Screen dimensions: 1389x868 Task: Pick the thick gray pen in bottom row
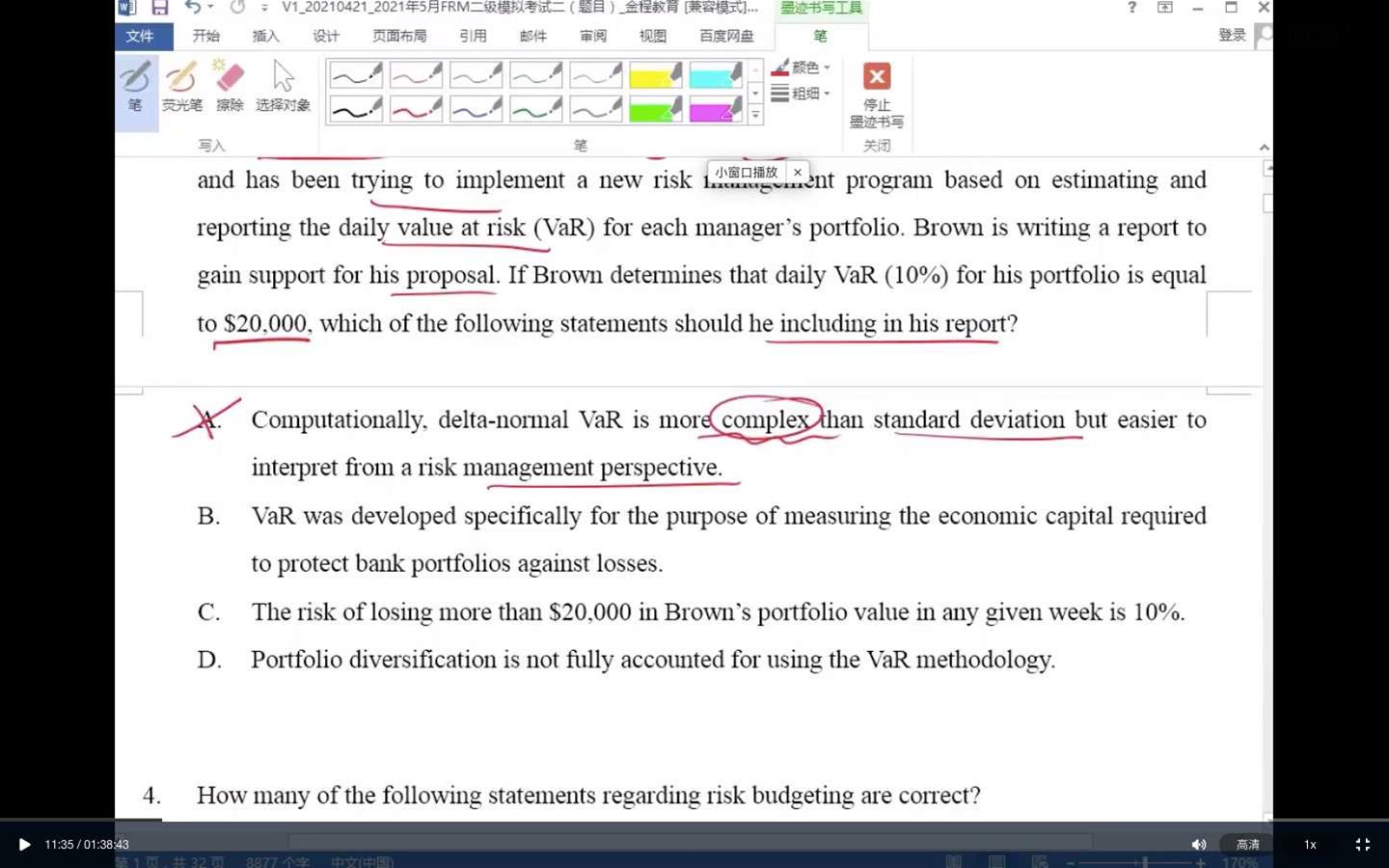pos(595,109)
